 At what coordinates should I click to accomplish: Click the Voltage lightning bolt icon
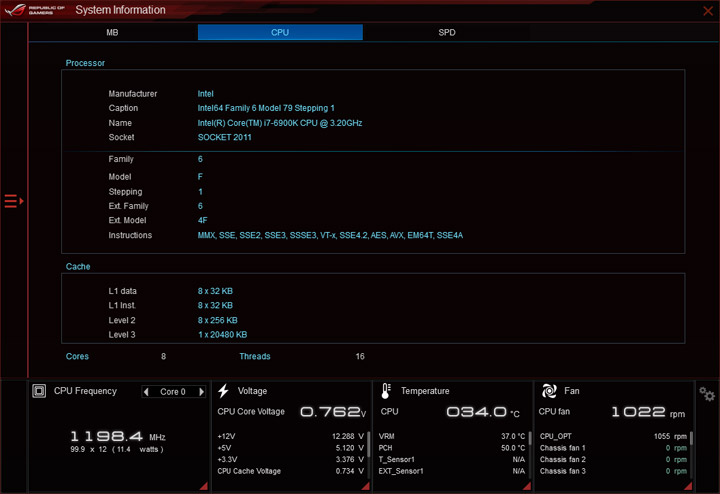click(x=223, y=391)
